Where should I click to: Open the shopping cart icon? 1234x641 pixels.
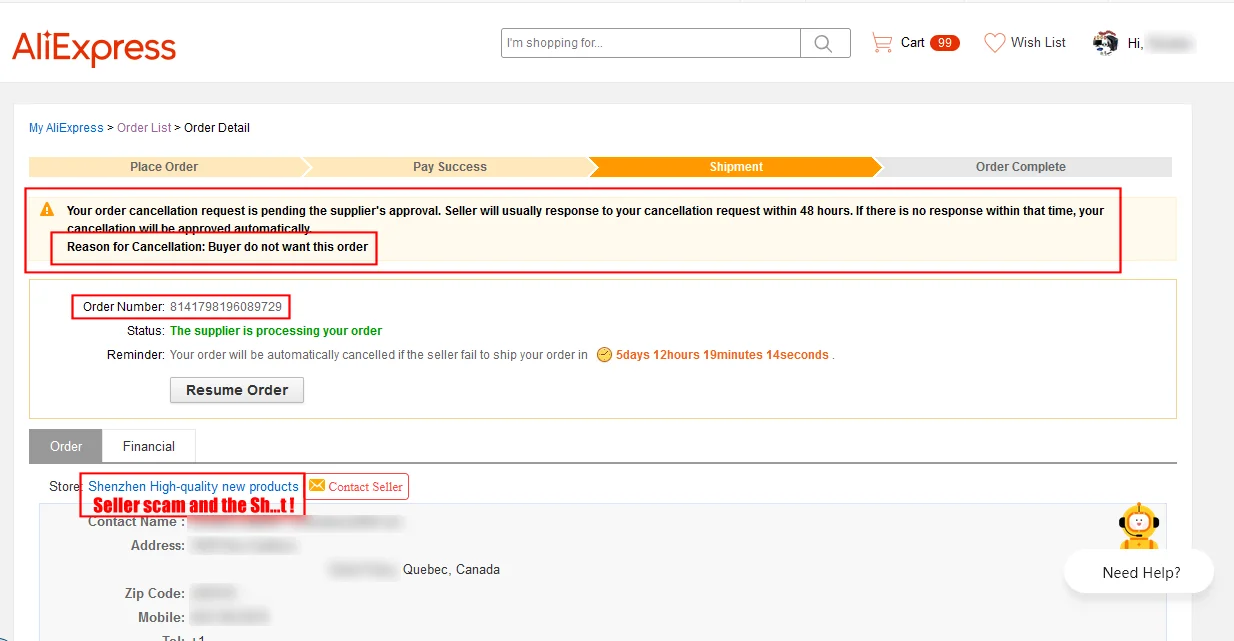881,43
